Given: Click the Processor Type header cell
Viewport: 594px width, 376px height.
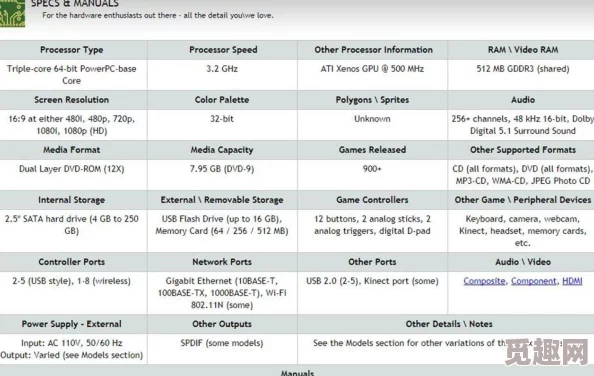Looking at the screenshot, I should pos(72,50).
